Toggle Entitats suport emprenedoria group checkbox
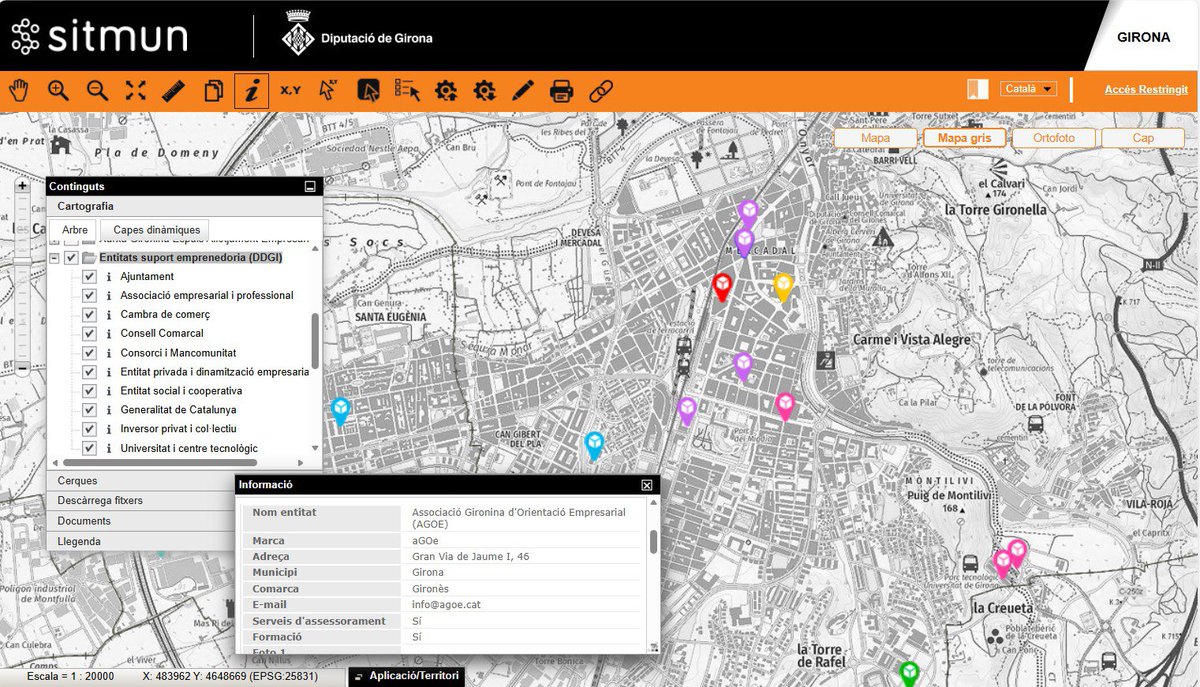Image resolution: width=1200 pixels, height=687 pixels. click(x=71, y=258)
